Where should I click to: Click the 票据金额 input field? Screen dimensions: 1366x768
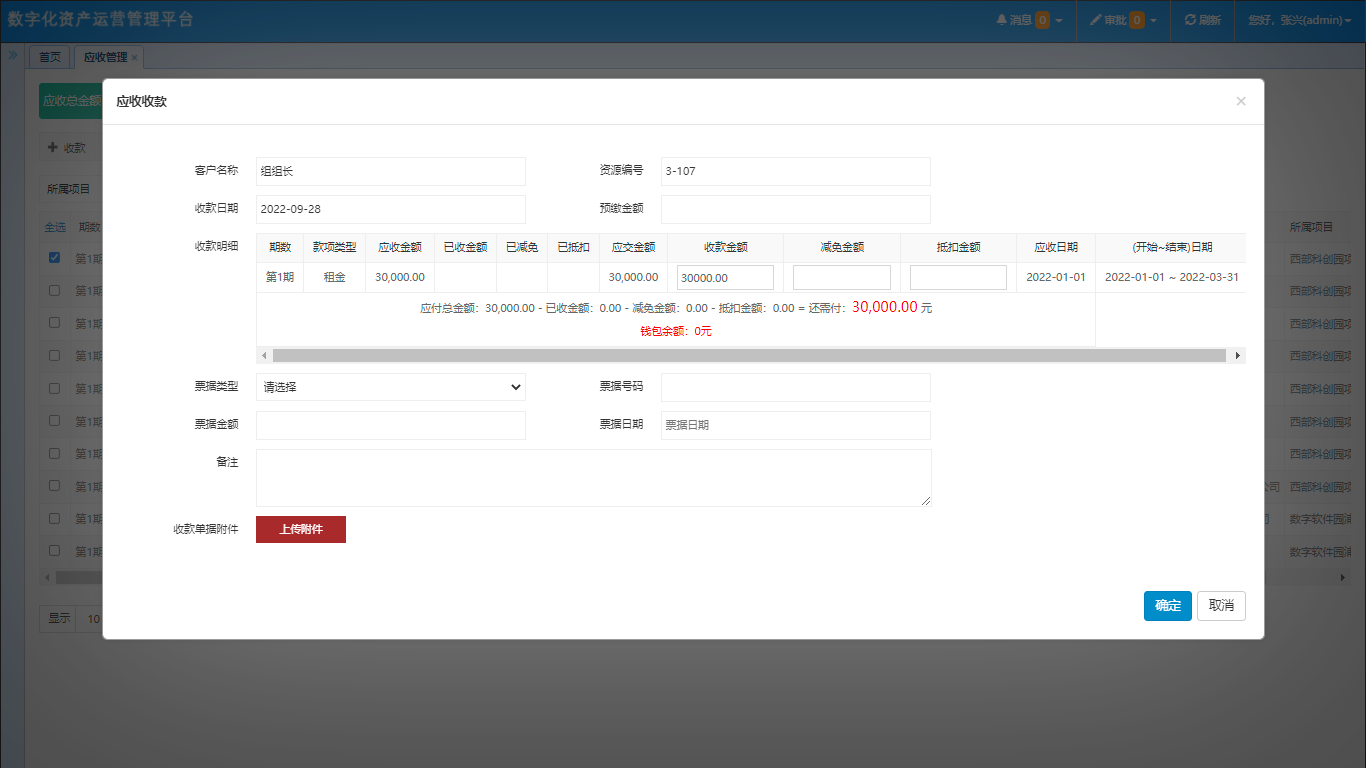(x=391, y=425)
